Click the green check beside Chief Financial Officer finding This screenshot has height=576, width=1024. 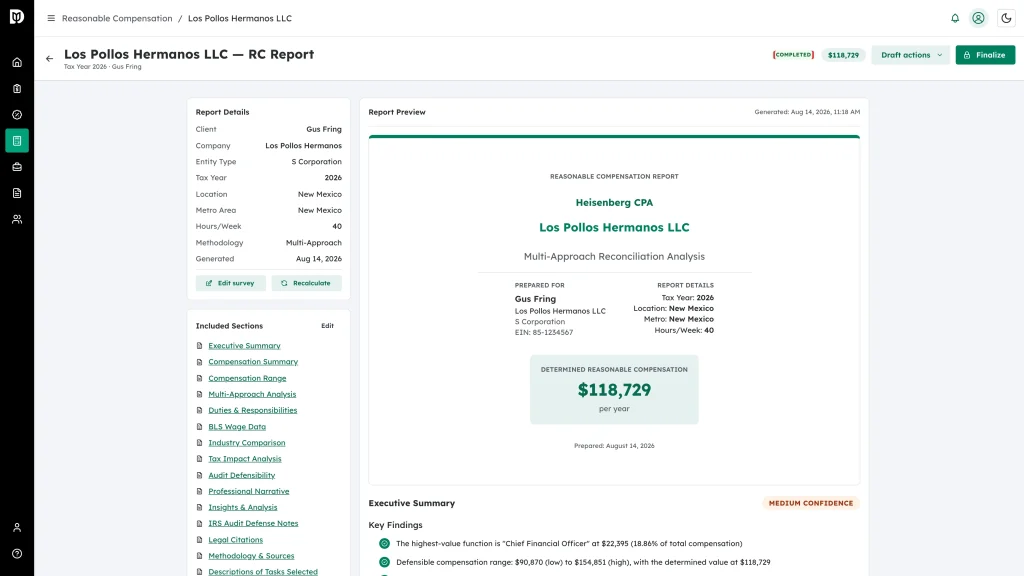click(384, 543)
